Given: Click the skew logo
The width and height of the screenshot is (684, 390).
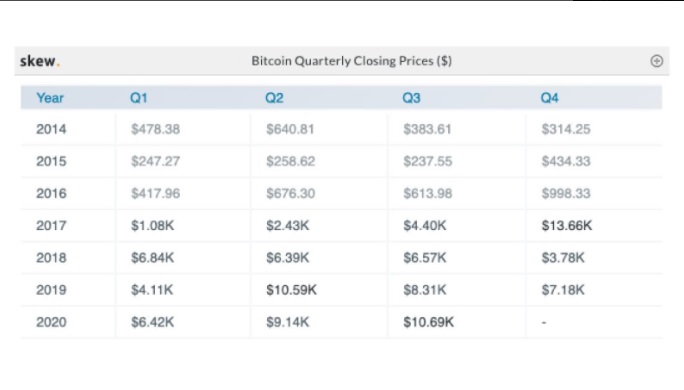Looking at the screenshot, I should [x=40, y=61].
